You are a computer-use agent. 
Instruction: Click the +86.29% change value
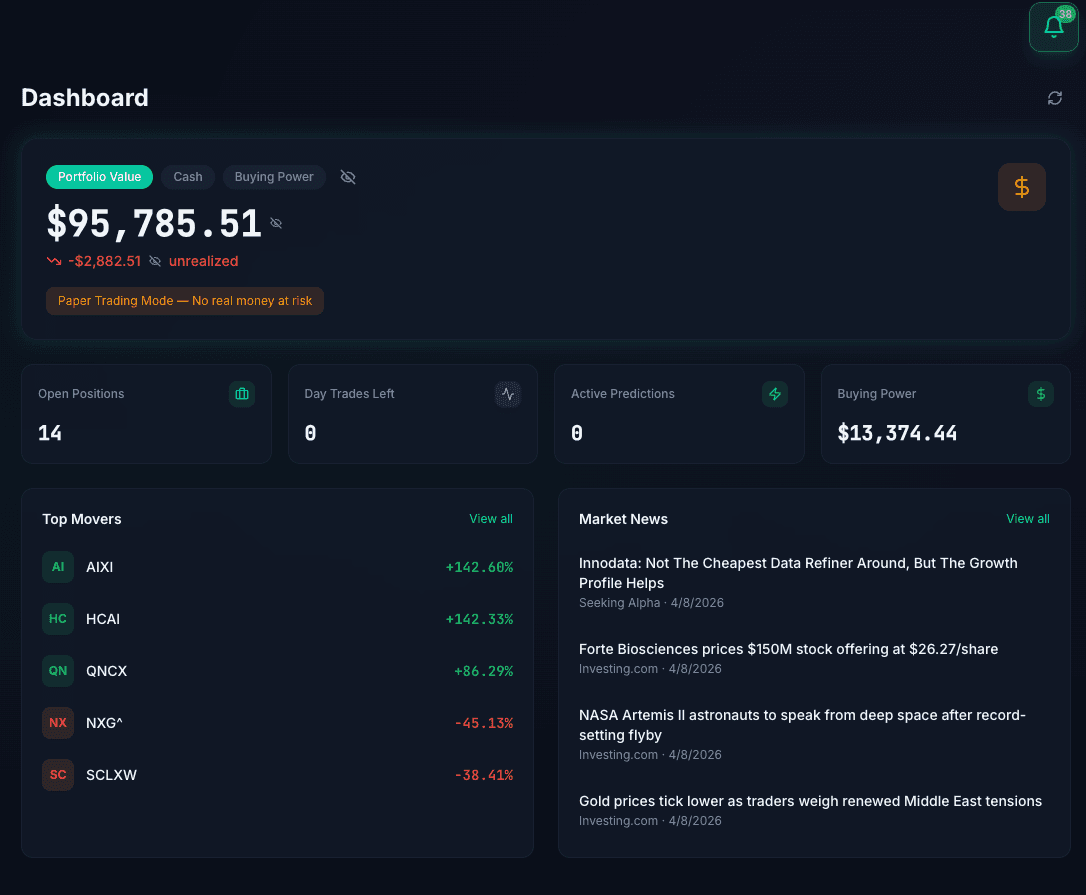pos(483,671)
